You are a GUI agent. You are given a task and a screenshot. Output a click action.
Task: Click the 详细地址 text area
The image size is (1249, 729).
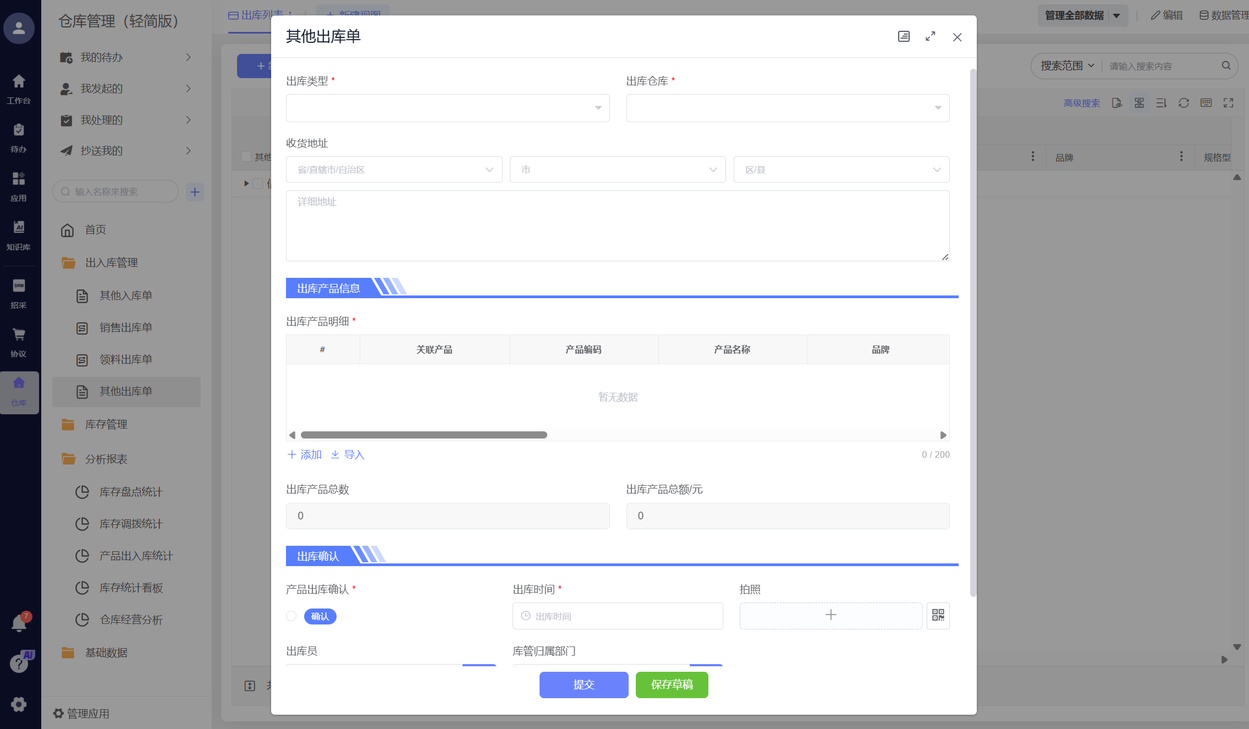pos(617,226)
